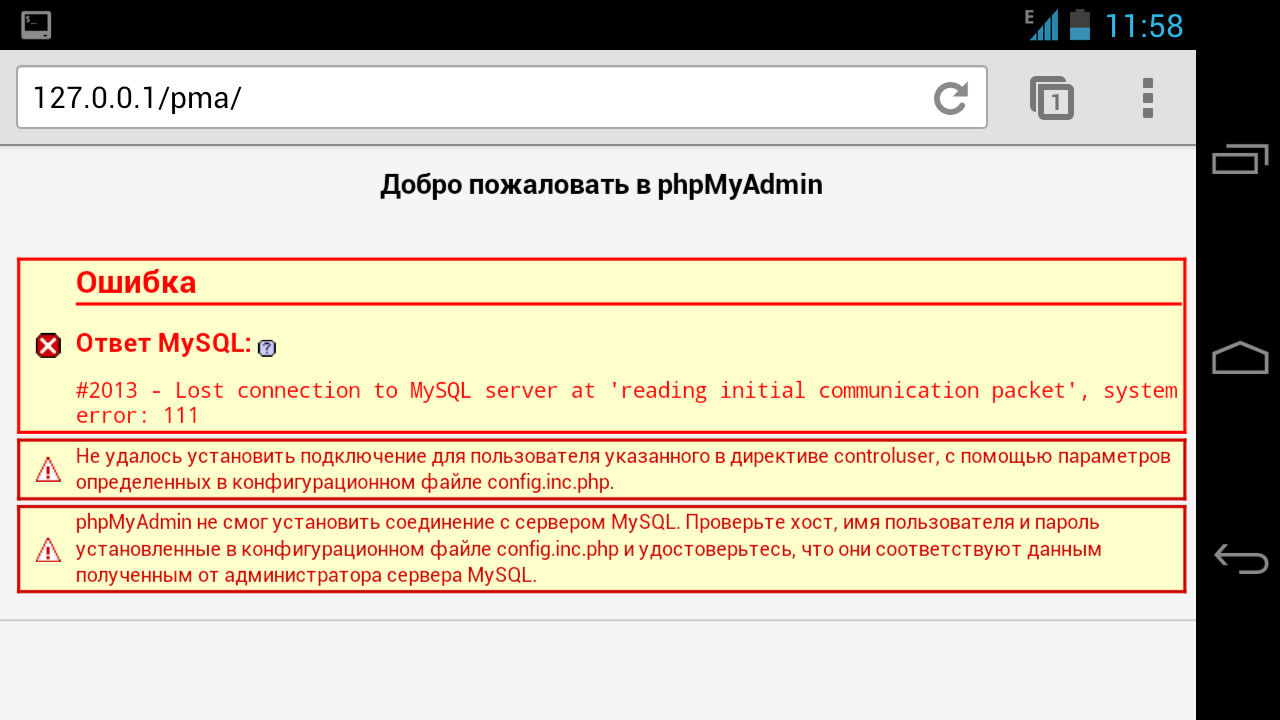Tap the Android home button
Image resolution: width=1280 pixels, height=720 pixels.
(1240, 358)
